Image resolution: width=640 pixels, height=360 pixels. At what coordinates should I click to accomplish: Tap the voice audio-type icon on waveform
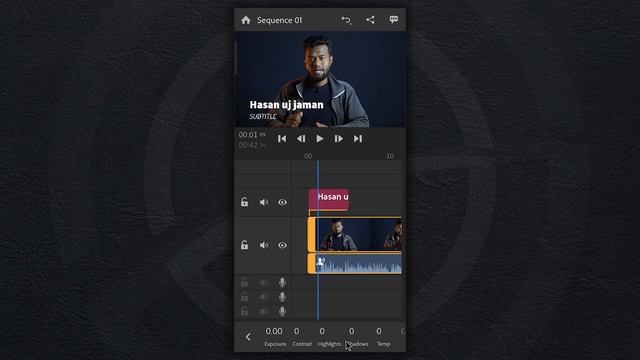click(x=321, y=261)
